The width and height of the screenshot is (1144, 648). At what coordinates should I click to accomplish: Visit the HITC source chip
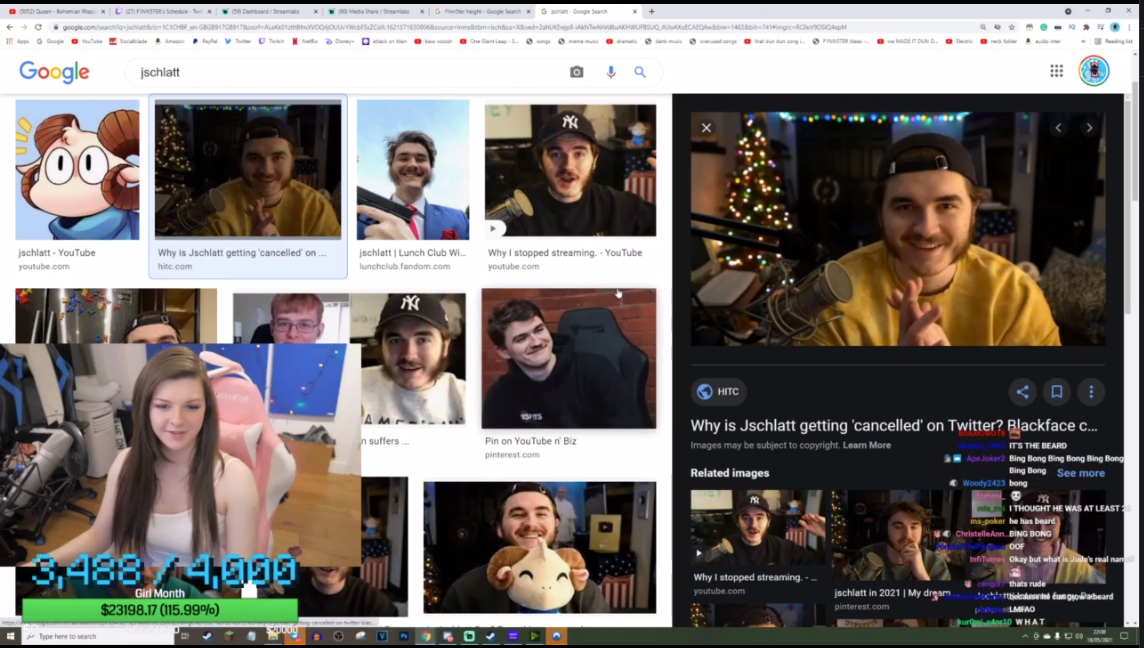tap(719, 392)
